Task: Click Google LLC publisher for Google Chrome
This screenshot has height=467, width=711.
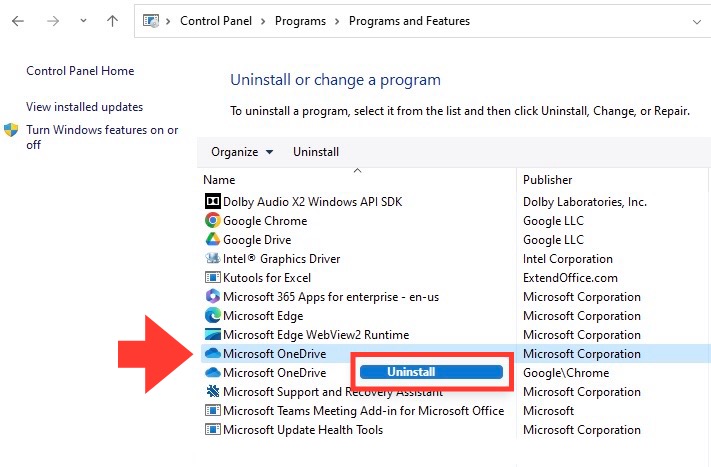Action: tap(553, 221)
